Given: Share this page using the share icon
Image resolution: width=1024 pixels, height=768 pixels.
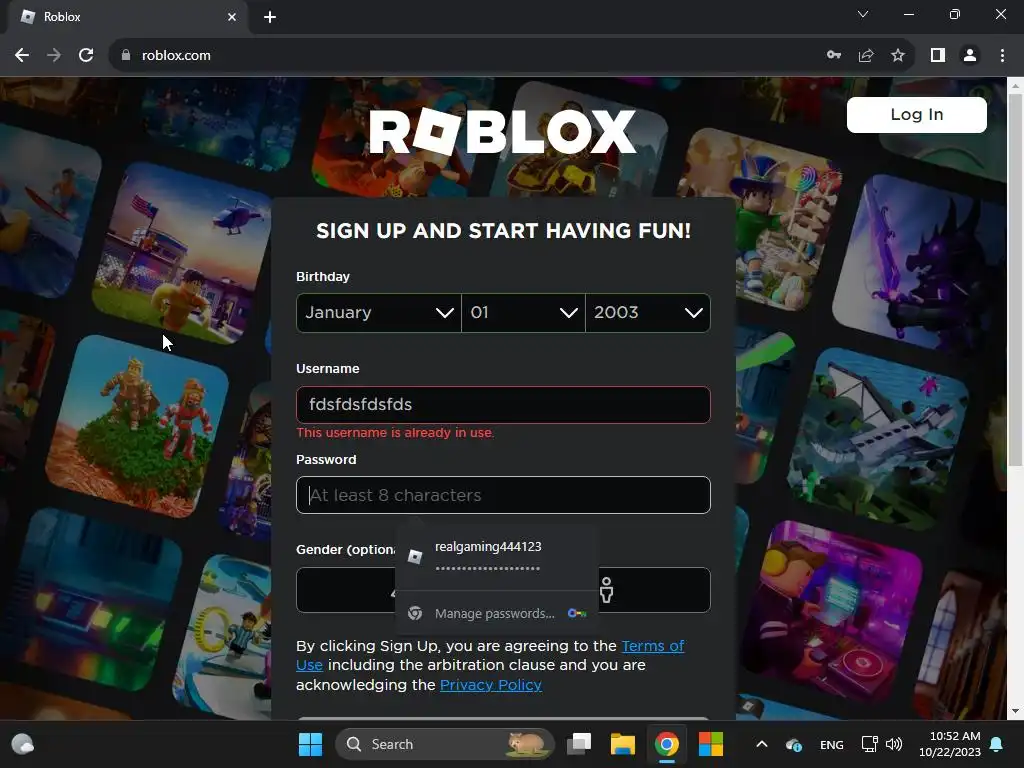Looking at the screenshot, I should point(866,56).
